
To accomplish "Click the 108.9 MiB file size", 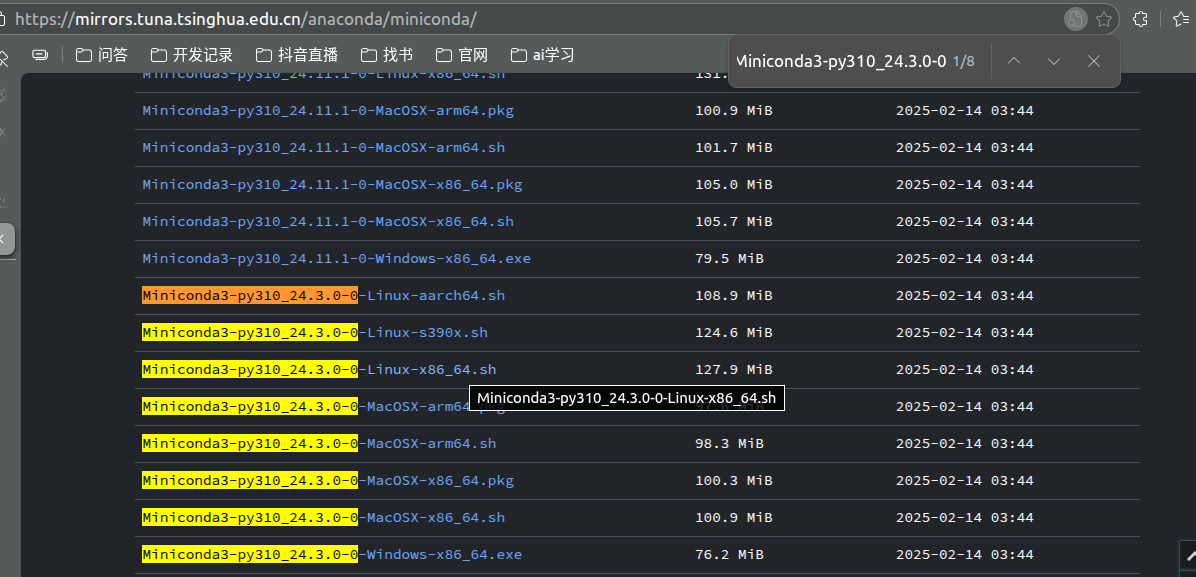I will [734, 295].
